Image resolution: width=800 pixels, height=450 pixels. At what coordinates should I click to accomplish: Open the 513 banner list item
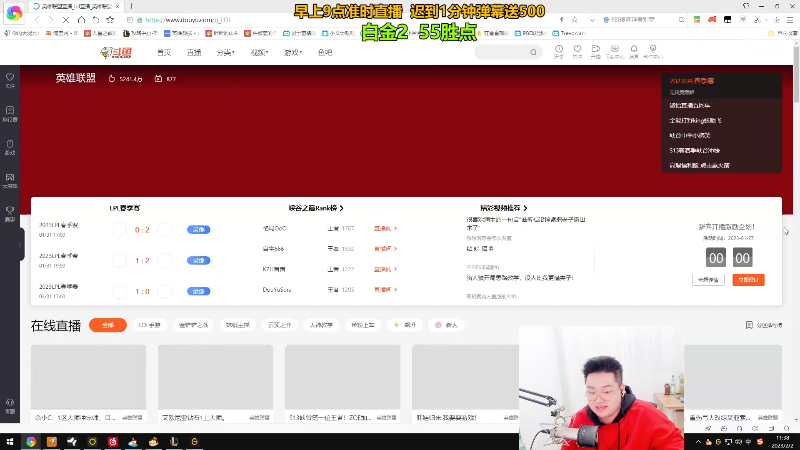694,151
